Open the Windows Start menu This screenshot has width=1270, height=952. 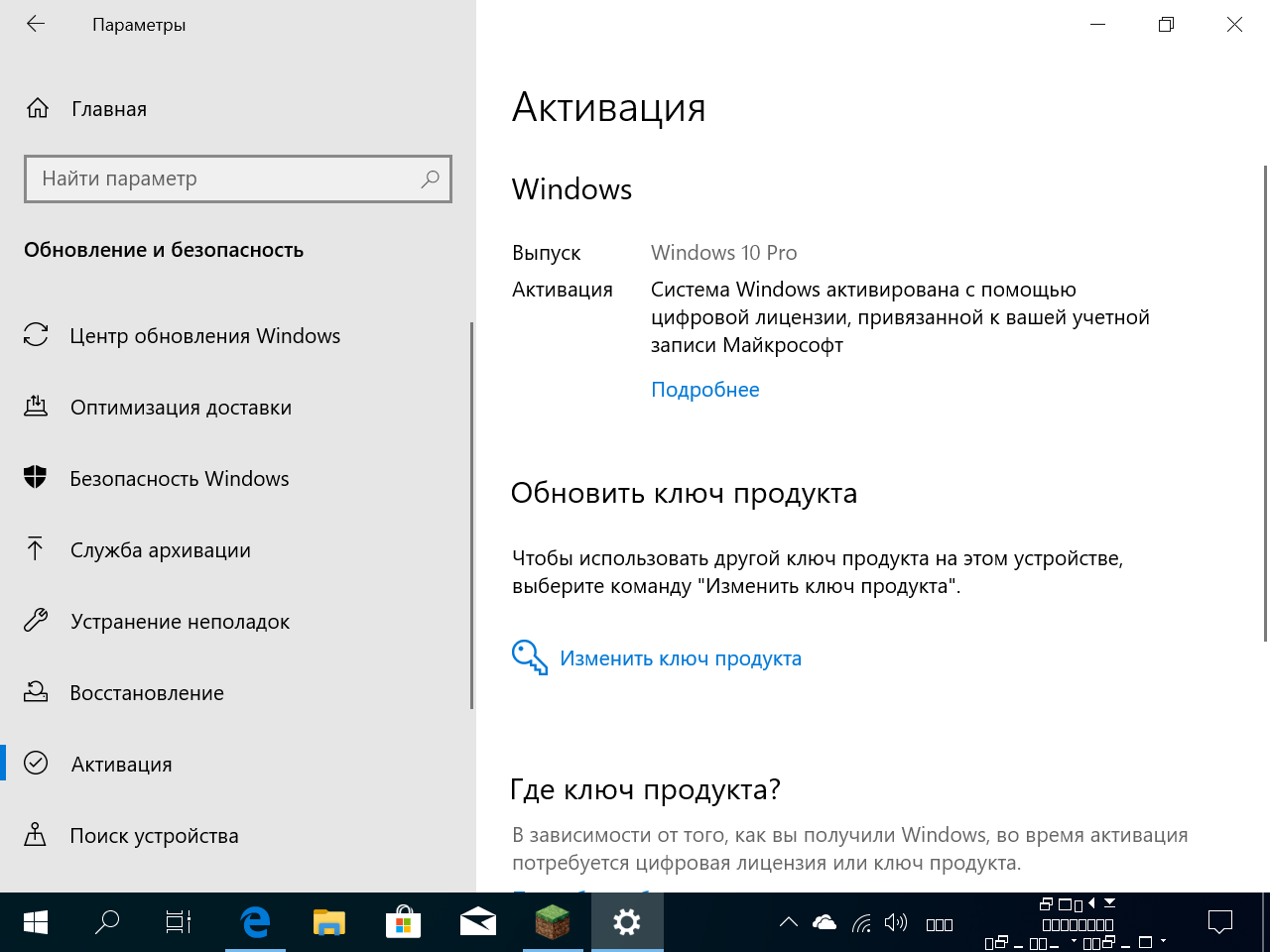36,922
